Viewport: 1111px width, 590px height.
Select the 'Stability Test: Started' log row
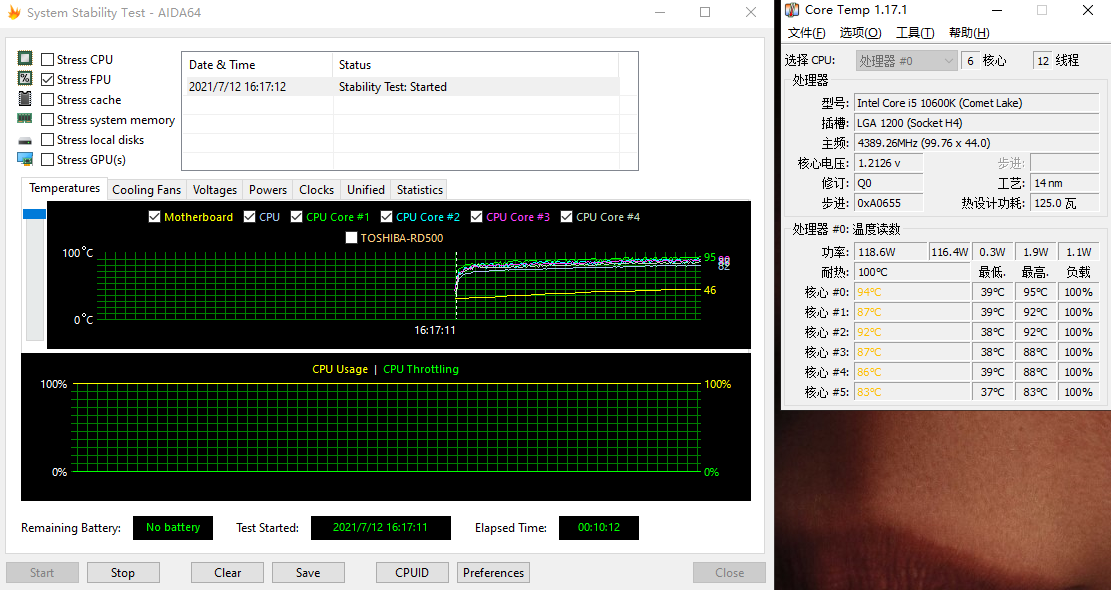click(400, 86)
